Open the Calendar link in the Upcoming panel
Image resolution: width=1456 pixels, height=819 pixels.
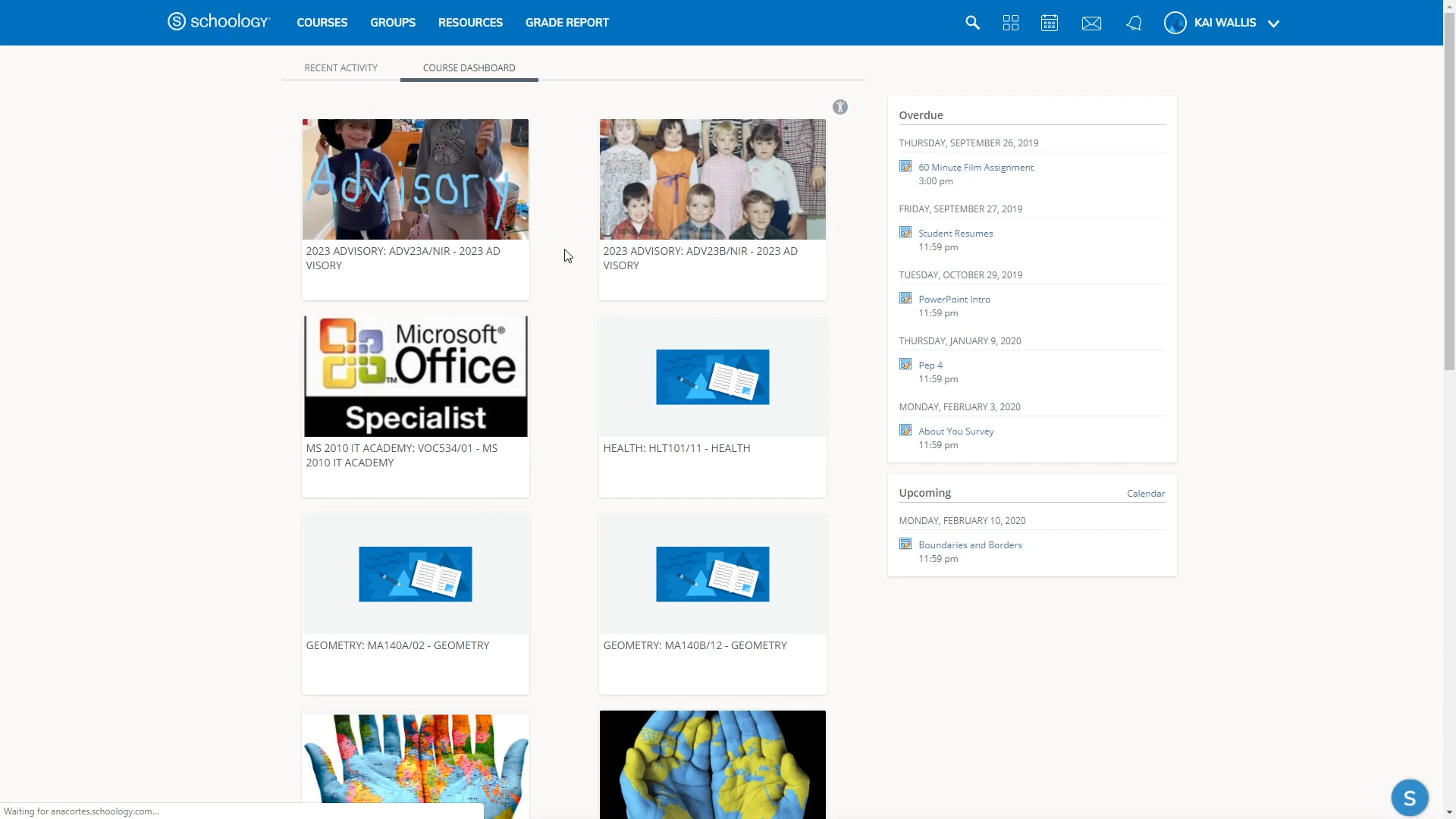[x=1145, y=493]
